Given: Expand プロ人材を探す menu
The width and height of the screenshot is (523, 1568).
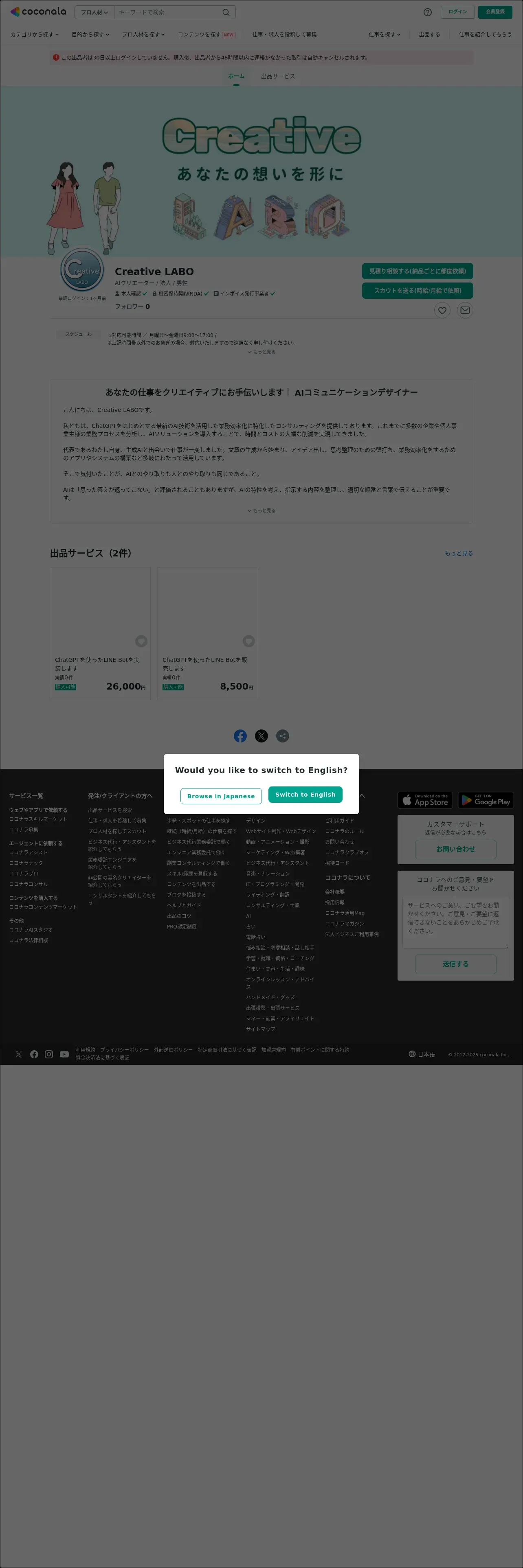Looking at the screenshot, I should click(x=144, y=35).
